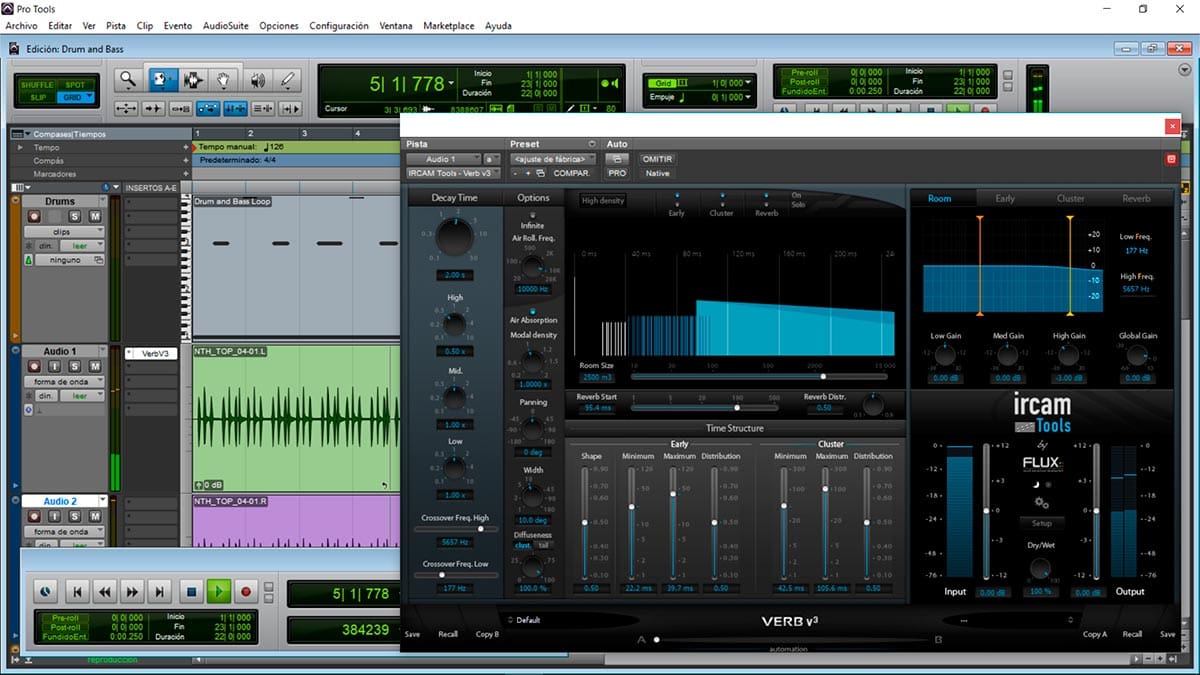Viewport: 1200px width, 675px height.
Task: Click the COMPAR. button
Action: click(571, 173)
